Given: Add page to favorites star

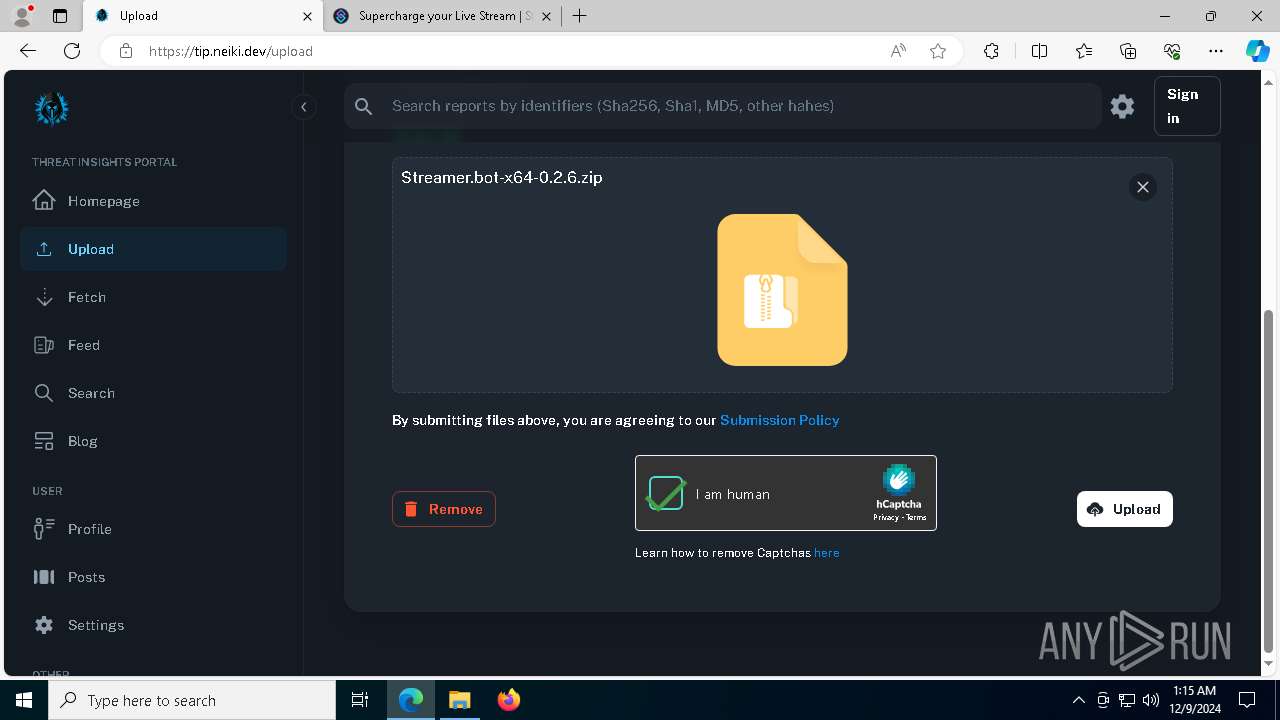Looking at the screenshot, I should click(938, 51).
